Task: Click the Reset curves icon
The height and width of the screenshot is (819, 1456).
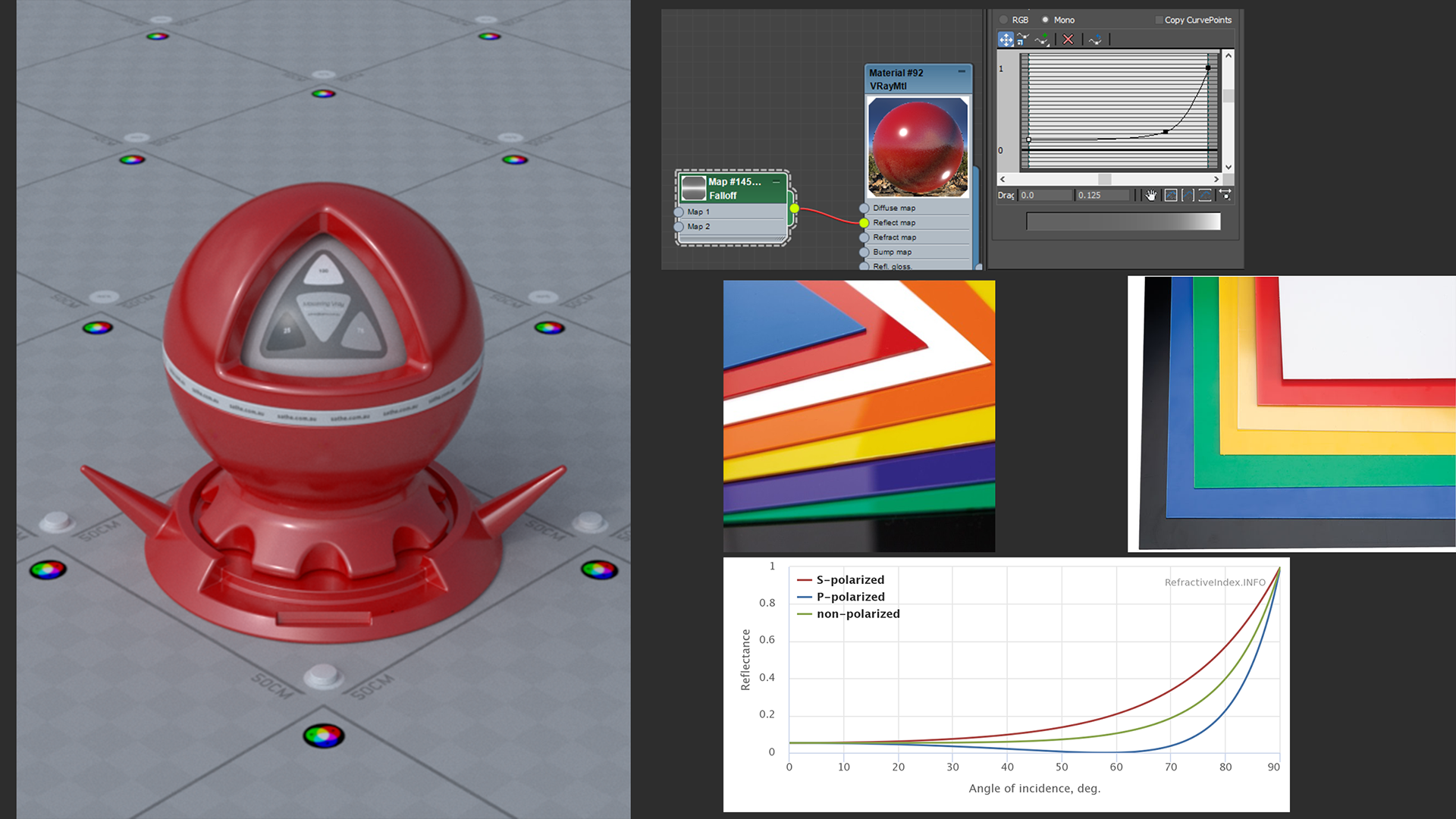Action: (1095, 39)
